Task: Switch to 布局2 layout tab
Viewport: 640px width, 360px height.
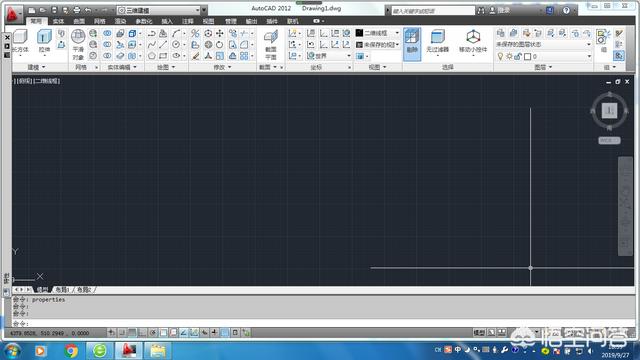Action: click(84, 290)
